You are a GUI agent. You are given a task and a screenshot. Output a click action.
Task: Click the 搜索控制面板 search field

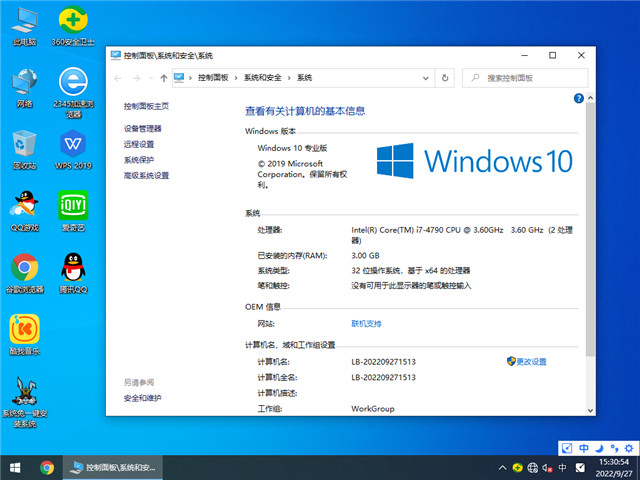point(525,78)
